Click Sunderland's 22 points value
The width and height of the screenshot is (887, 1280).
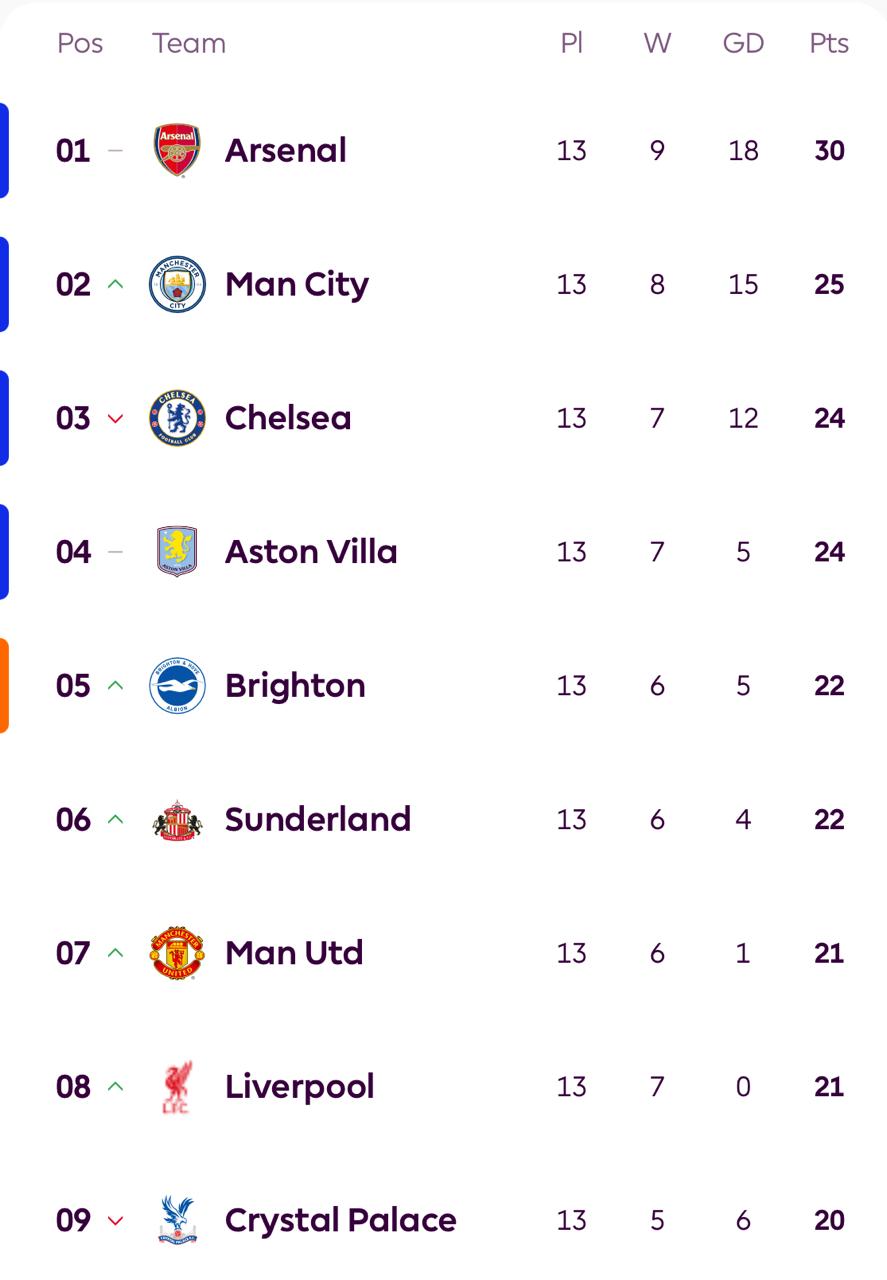point(829,820)
